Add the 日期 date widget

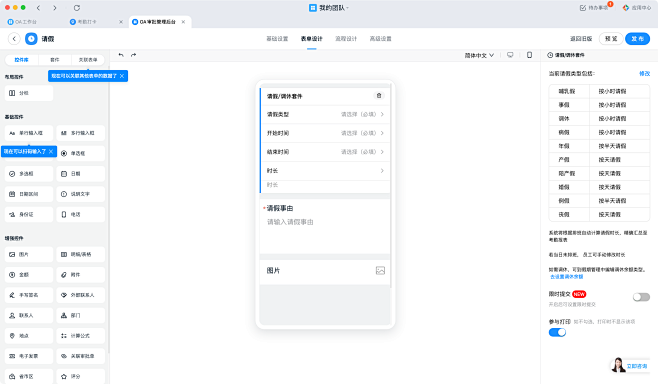(x=81, y=174)
